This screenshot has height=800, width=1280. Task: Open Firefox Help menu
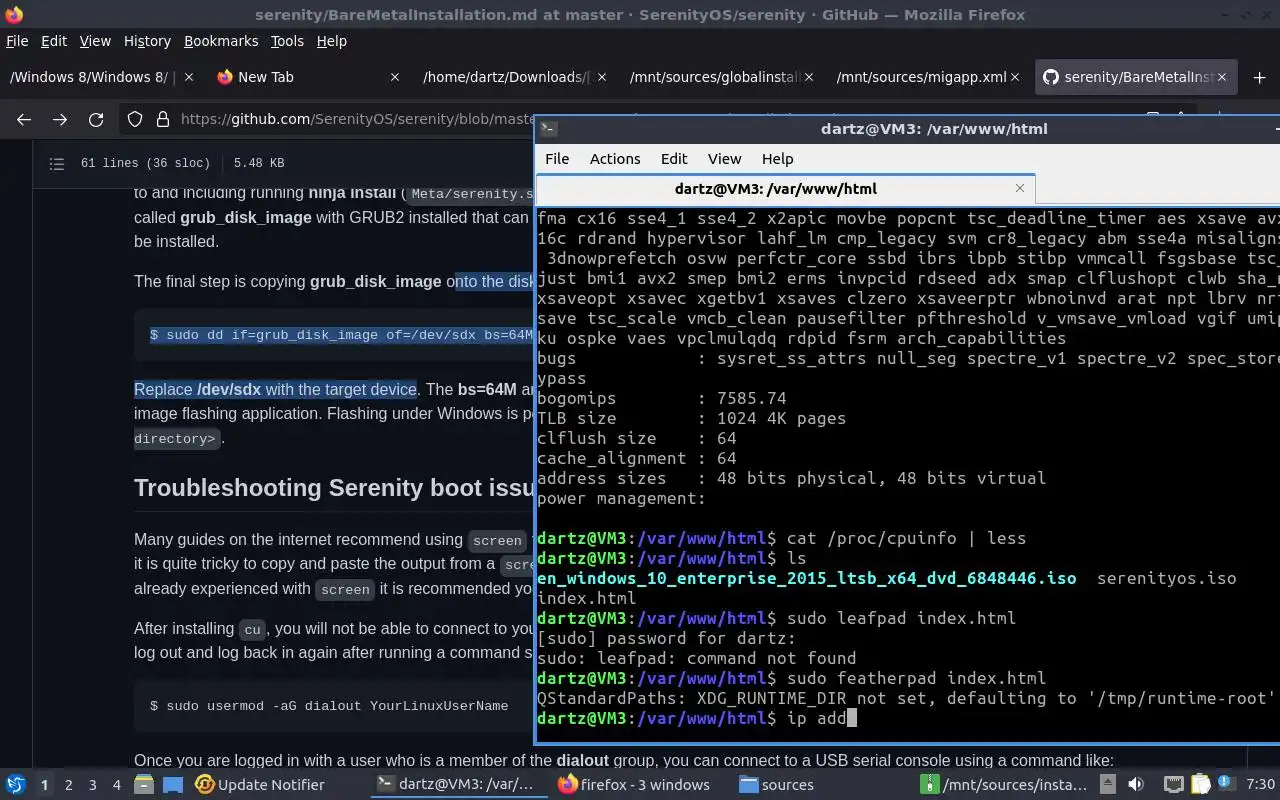pyautogui.click(x=331, y=41)
